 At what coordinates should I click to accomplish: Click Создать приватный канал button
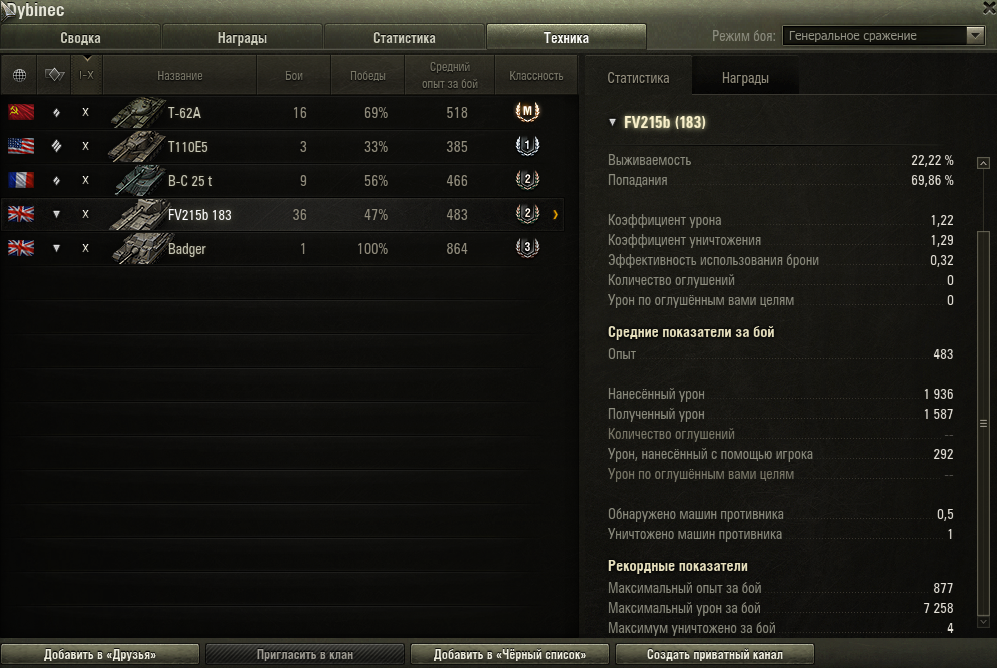715,654
